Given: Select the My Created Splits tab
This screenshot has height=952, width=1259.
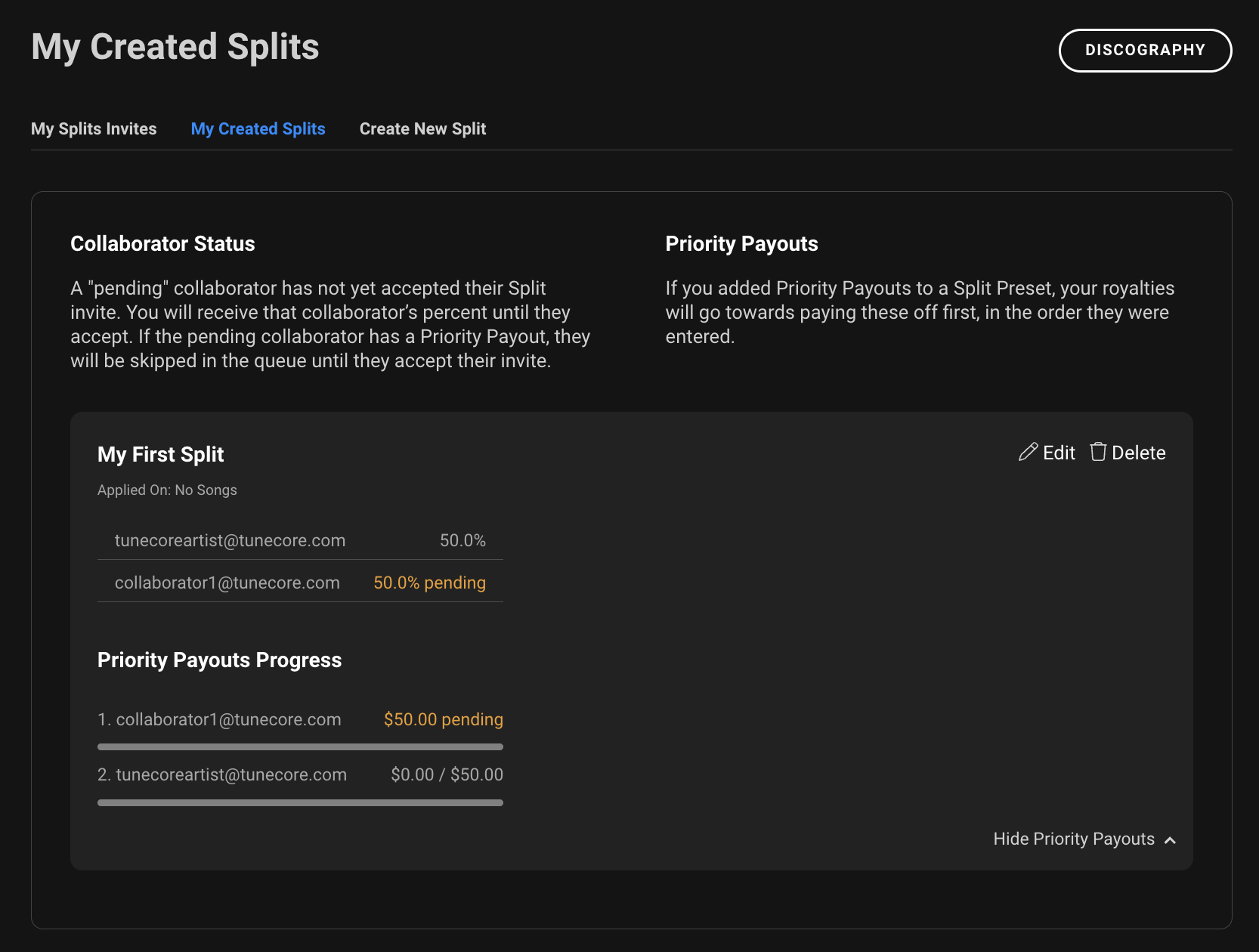Looking at the screenshot, I should point(258,129).
